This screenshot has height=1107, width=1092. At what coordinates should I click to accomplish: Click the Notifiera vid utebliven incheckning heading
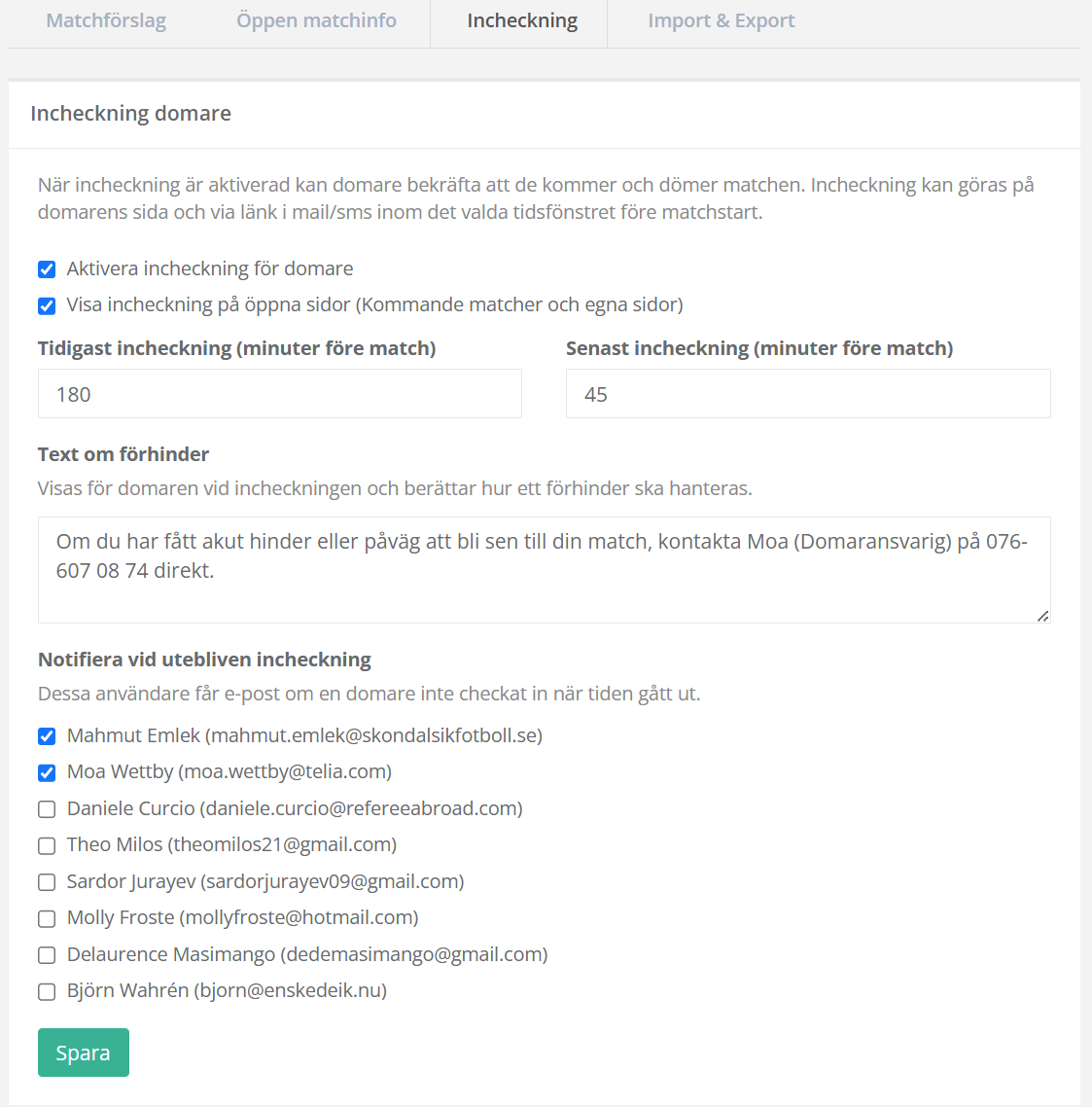point(204,660)
